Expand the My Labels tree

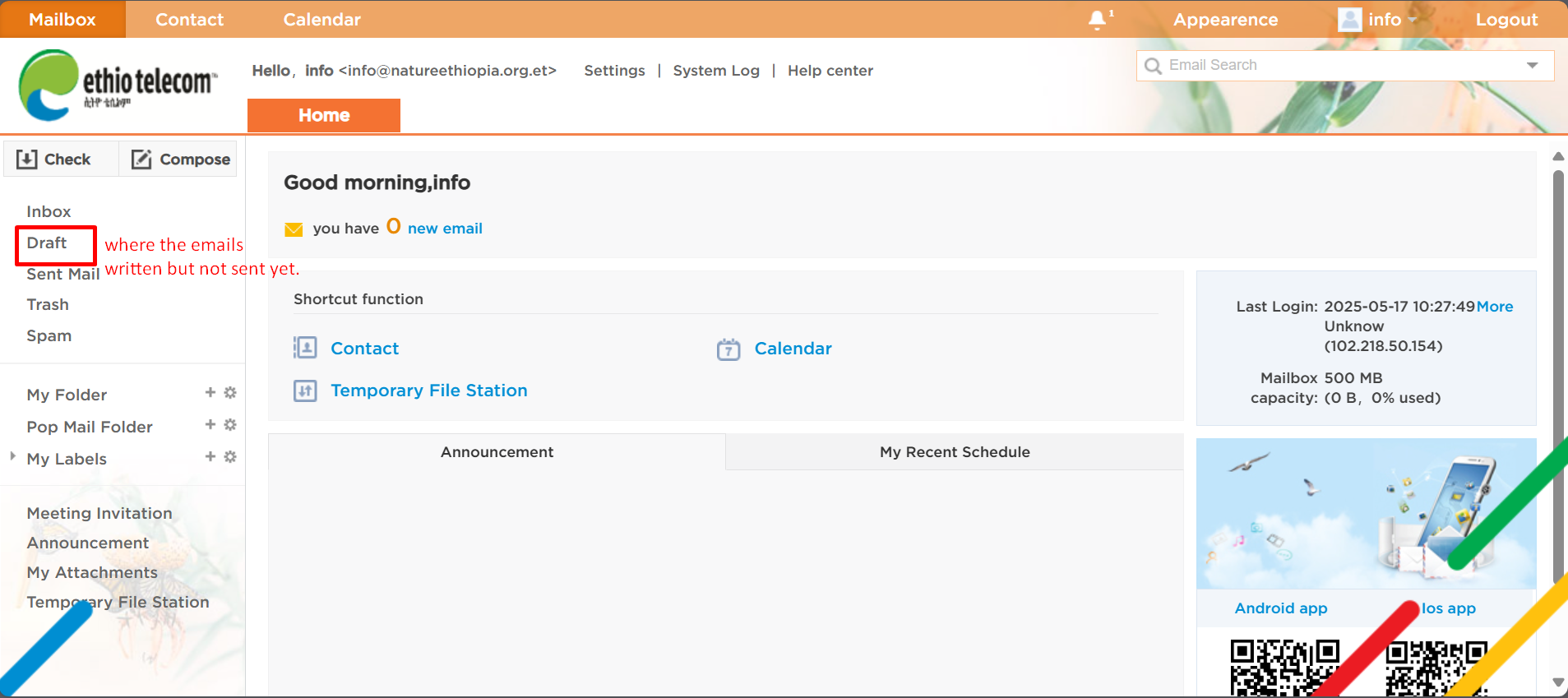tap(12, 456)
